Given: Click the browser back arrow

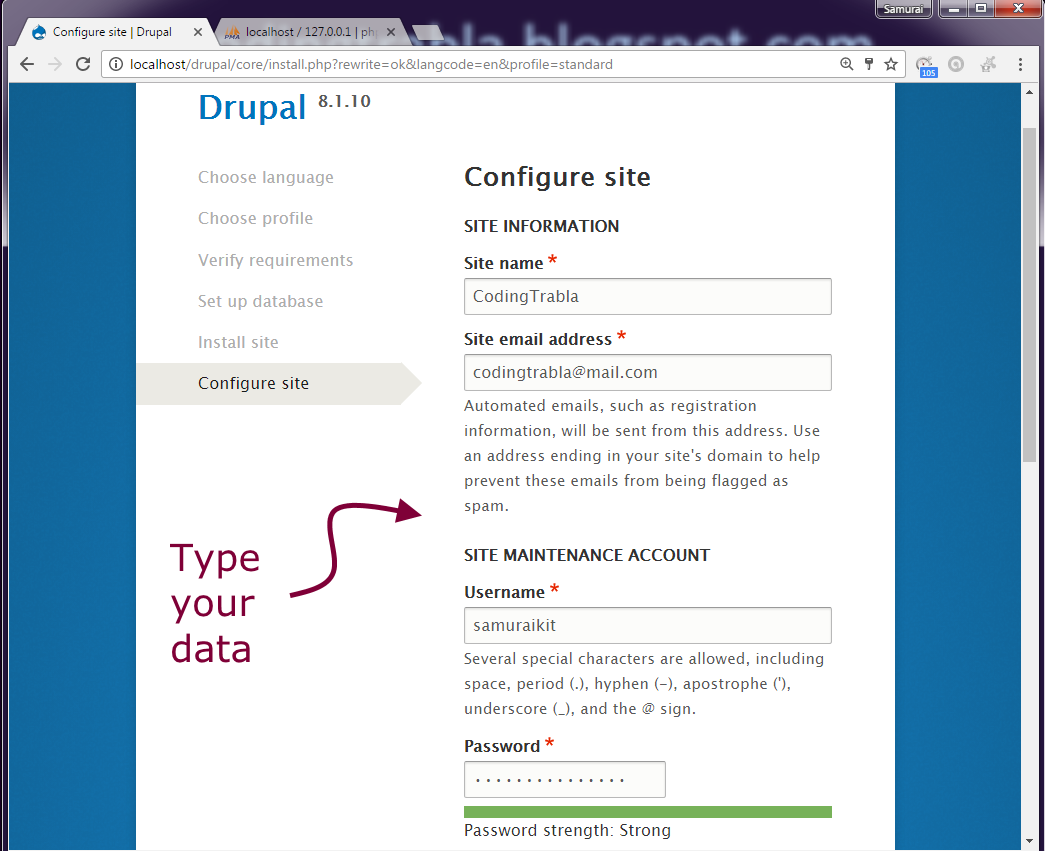Looking at the screenshot, I should click(27, 64).
